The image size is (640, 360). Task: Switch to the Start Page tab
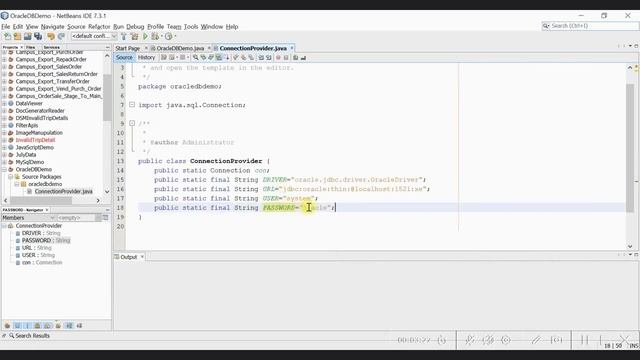coord(127,48)
